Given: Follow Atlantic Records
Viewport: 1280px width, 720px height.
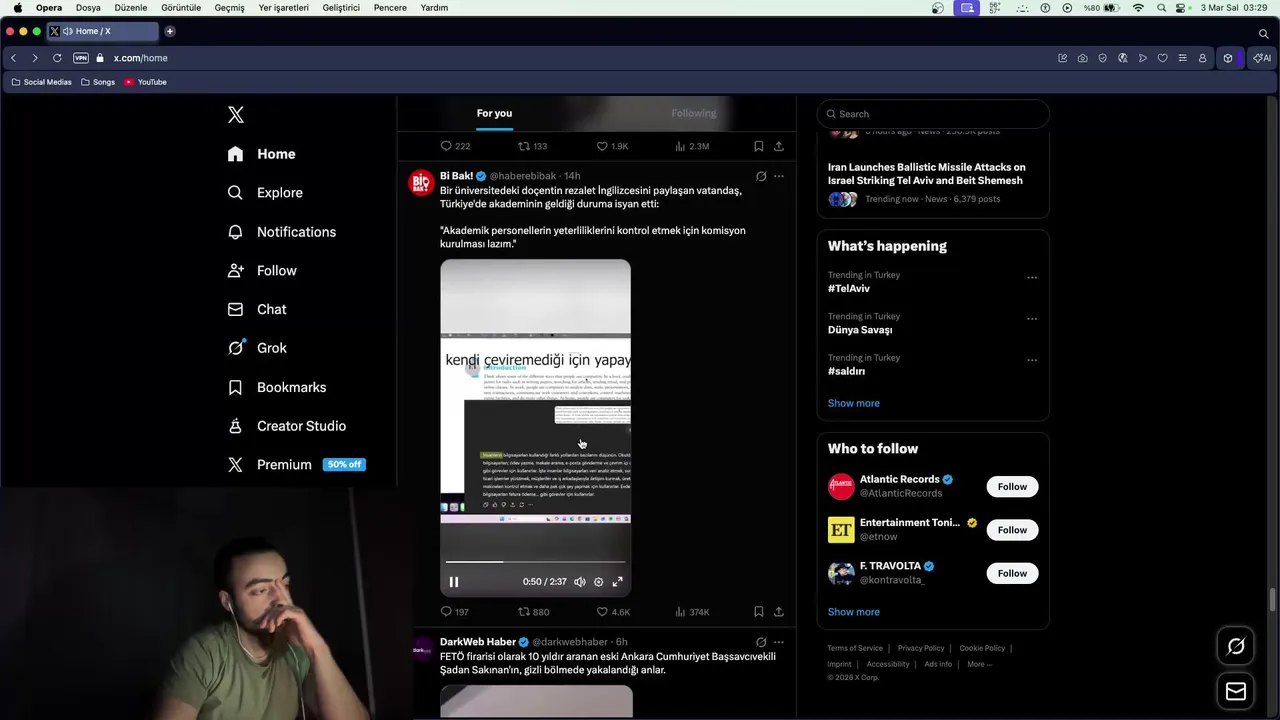Looking at the screenshot, I should tap(1012, 487).
